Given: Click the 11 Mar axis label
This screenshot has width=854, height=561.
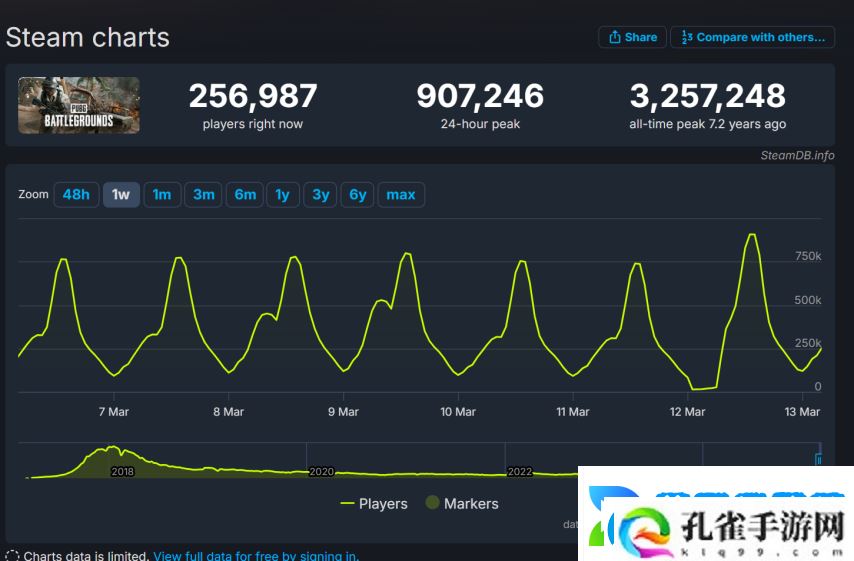Looking at the screenshot, I should (573, 412).
